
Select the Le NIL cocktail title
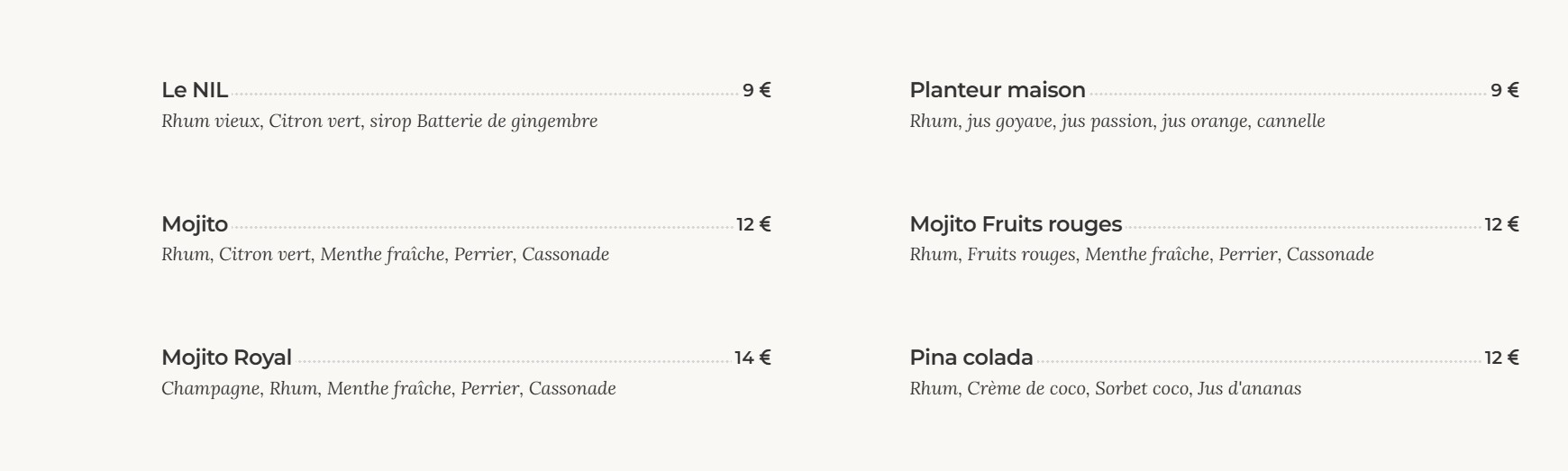pos(195,90)
